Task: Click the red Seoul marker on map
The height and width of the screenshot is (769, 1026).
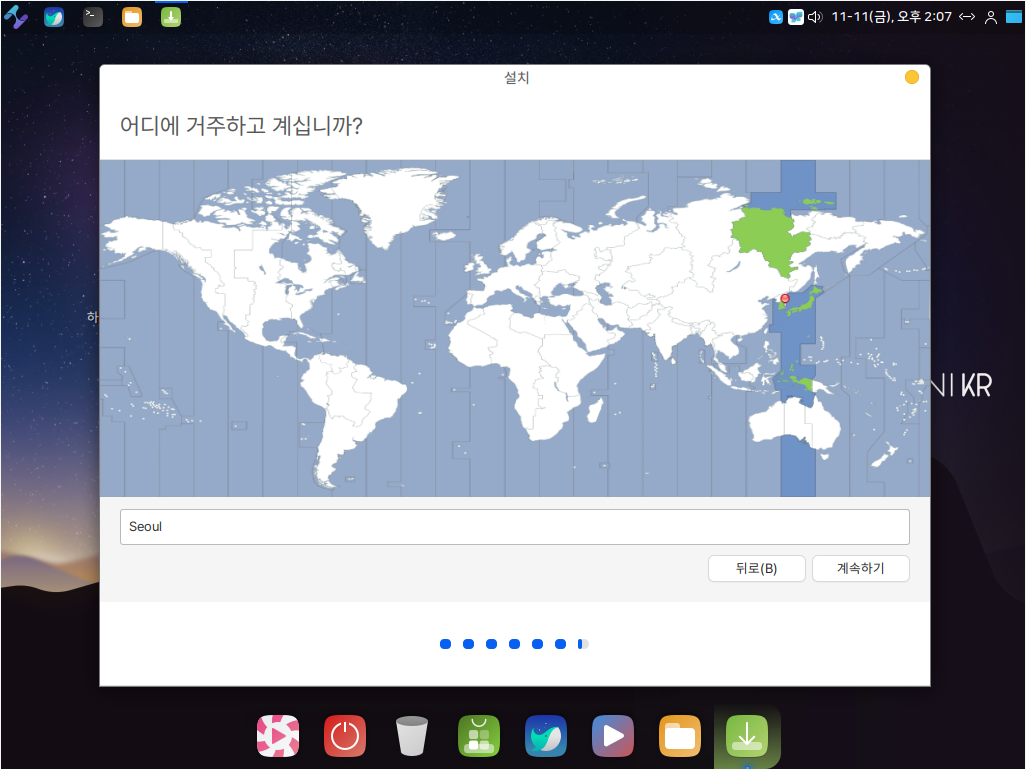Action: (785, 298)
